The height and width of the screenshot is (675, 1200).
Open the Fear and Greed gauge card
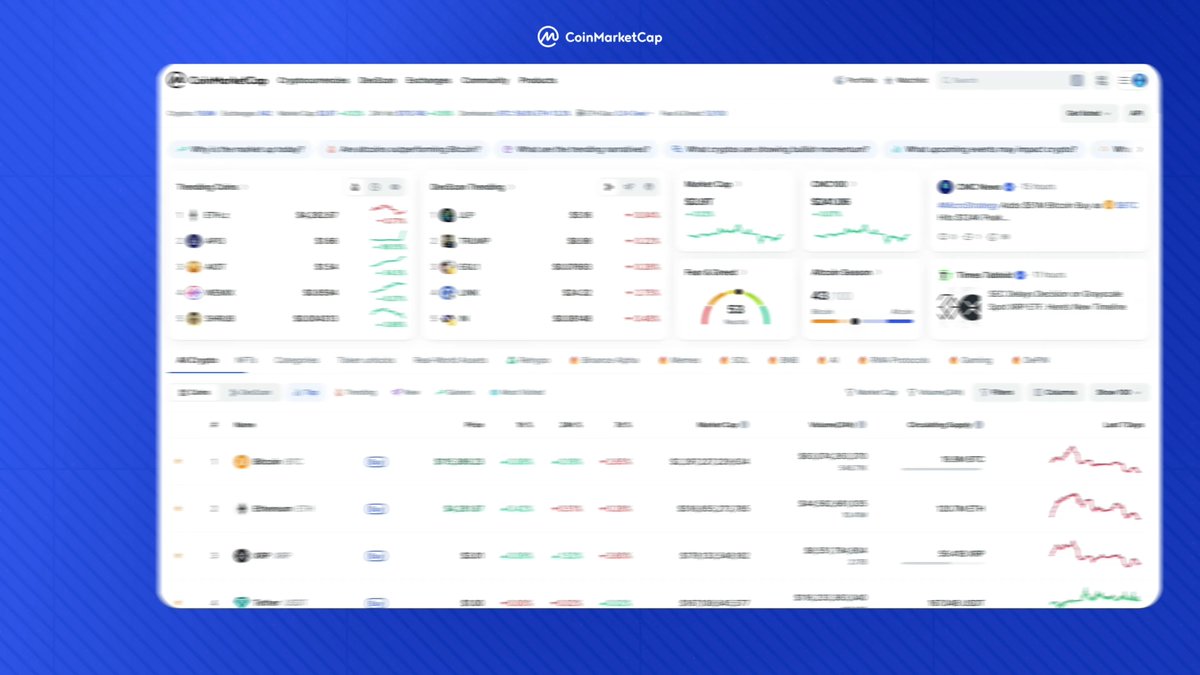click(735, 300)
